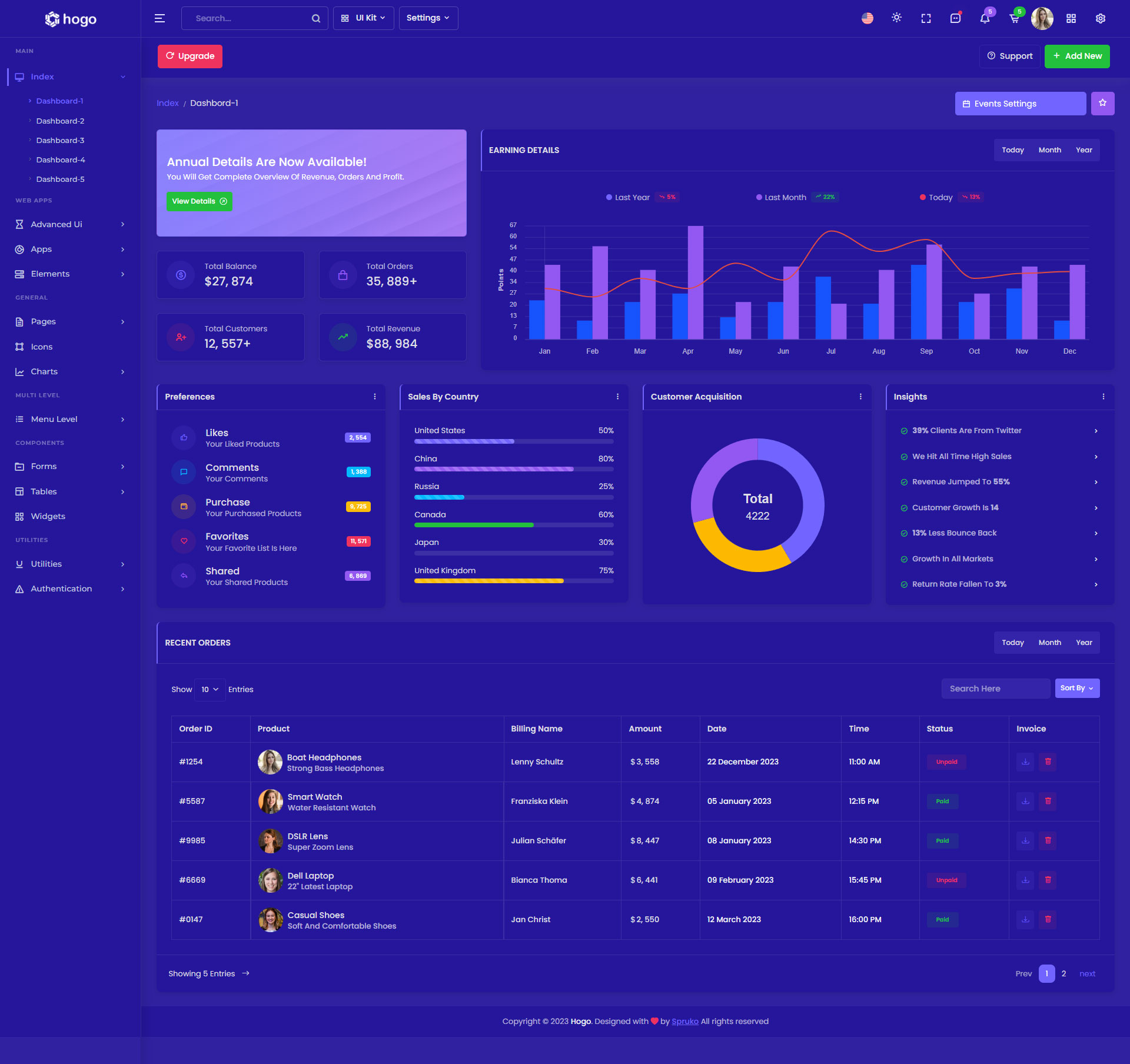
Task: Toggle sidebar with hamburger menu icon
Action: pyautogui.click(x=159, y=18)
